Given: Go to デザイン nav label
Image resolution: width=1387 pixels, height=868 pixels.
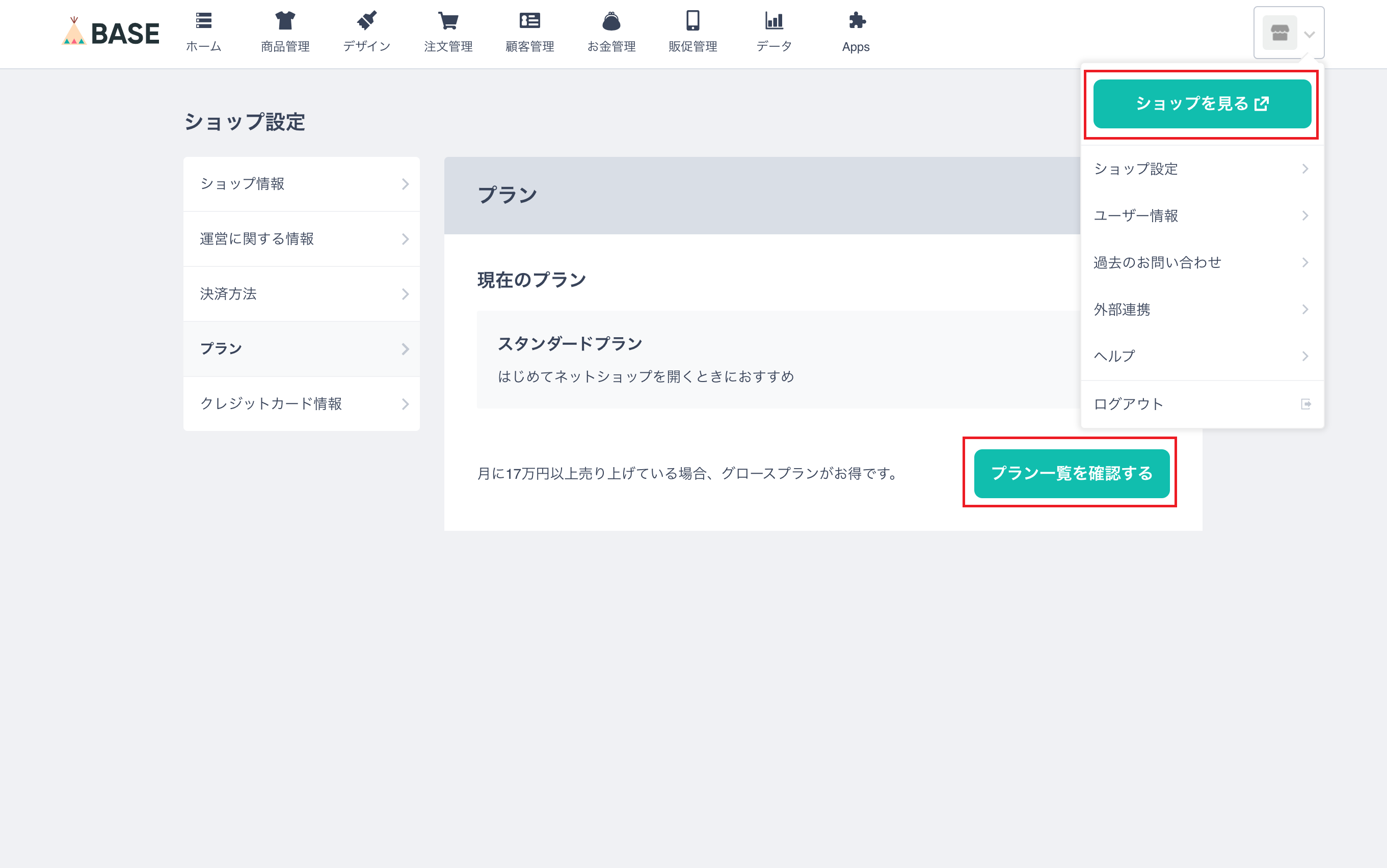Looking at the screenshot, I should point(367,46).
